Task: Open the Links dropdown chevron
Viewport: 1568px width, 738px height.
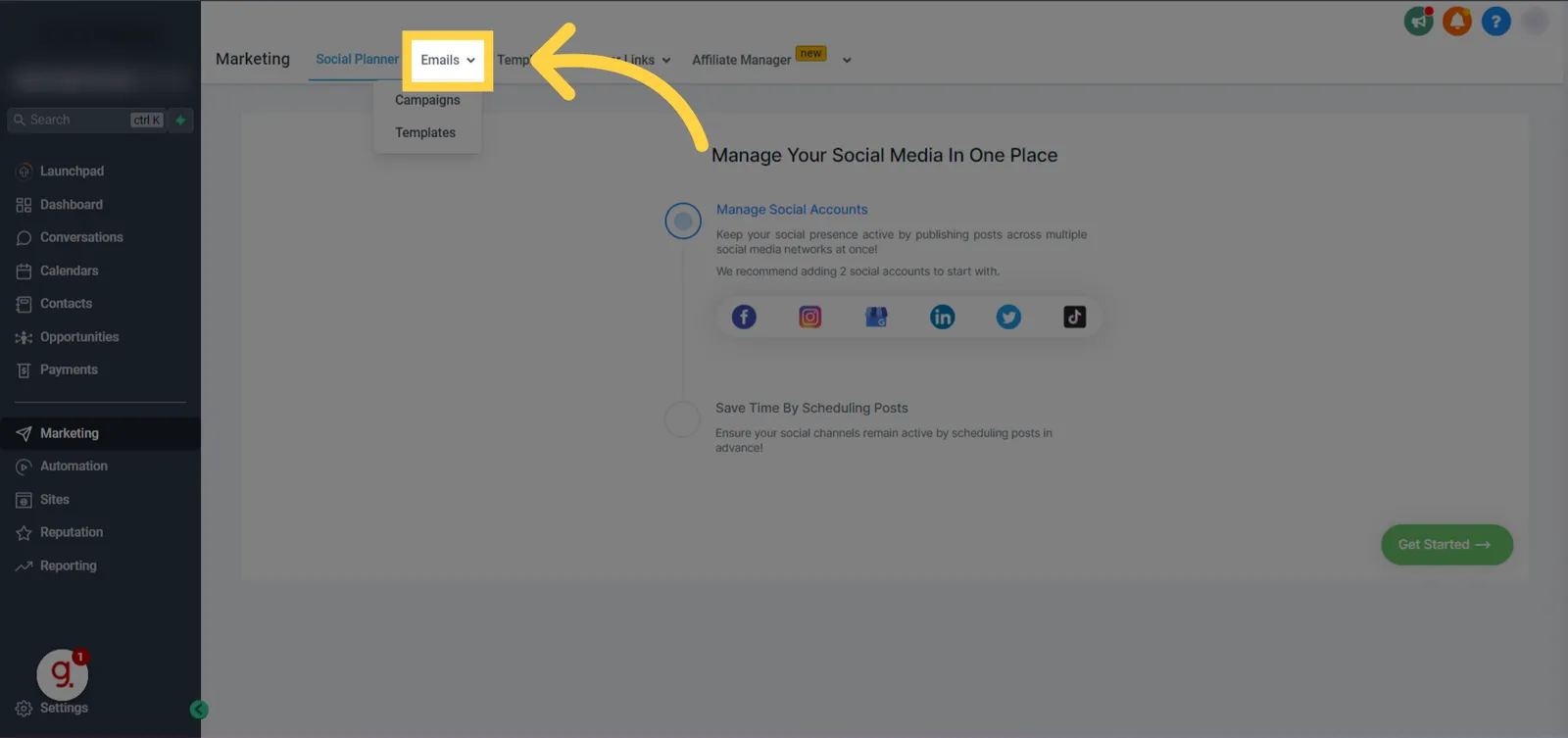Action: [666, 60]
